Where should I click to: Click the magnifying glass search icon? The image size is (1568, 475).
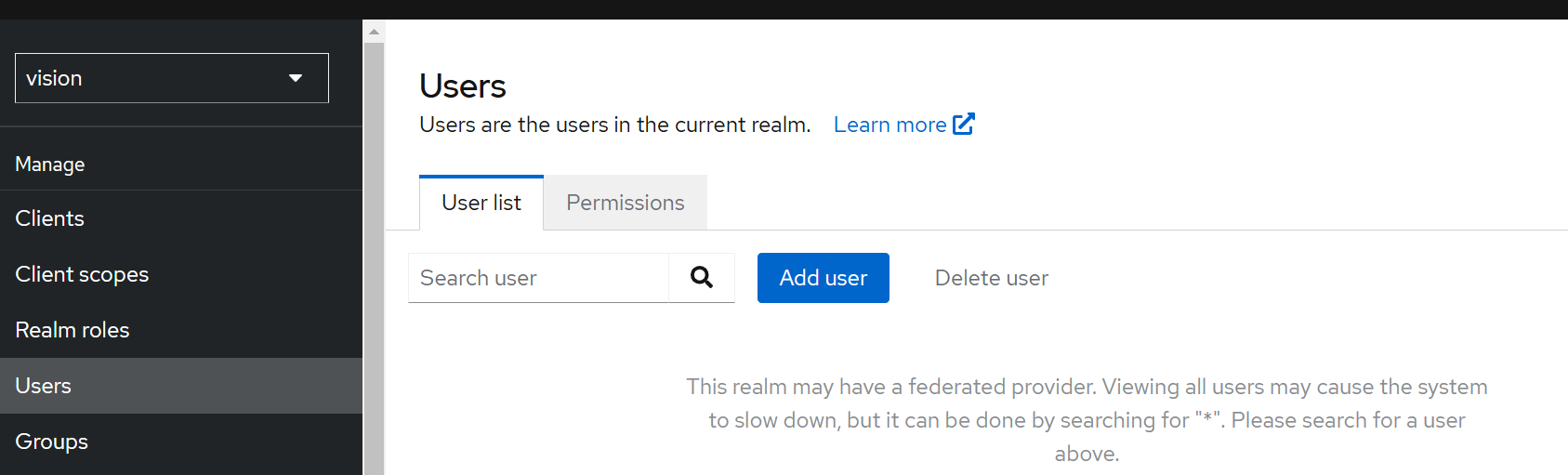tap(702, 277)
